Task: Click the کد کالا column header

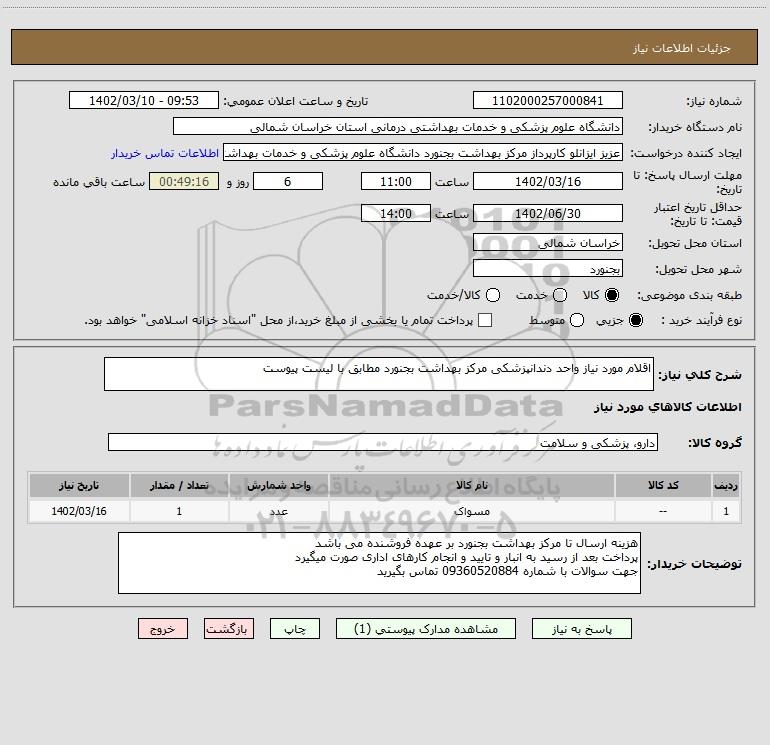Action: pos(663,485)
